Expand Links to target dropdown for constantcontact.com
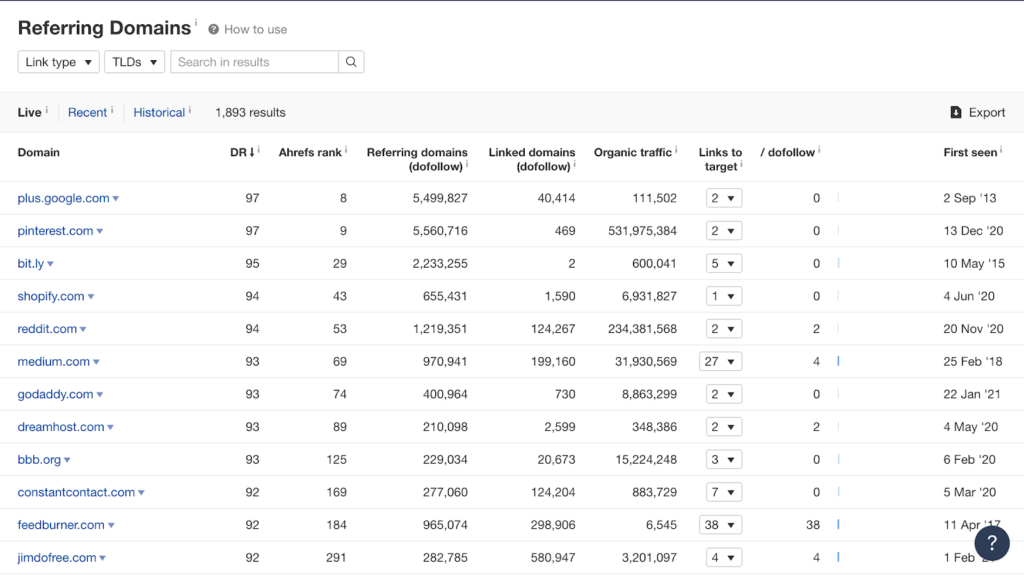This screenshot has width=1024, height=575. click(724, 492)
